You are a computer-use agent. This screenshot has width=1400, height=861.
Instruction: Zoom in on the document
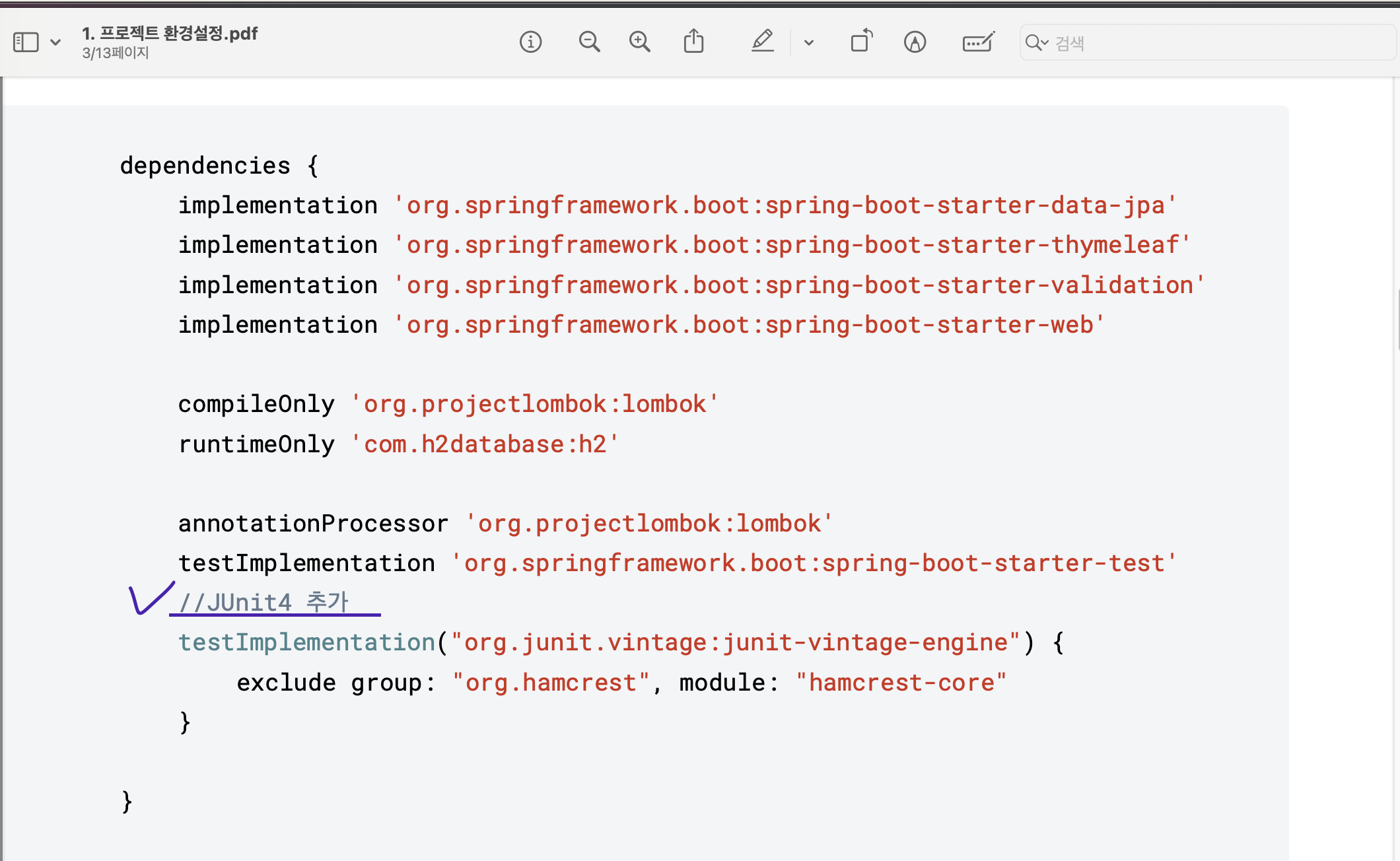tap(639, 42)
